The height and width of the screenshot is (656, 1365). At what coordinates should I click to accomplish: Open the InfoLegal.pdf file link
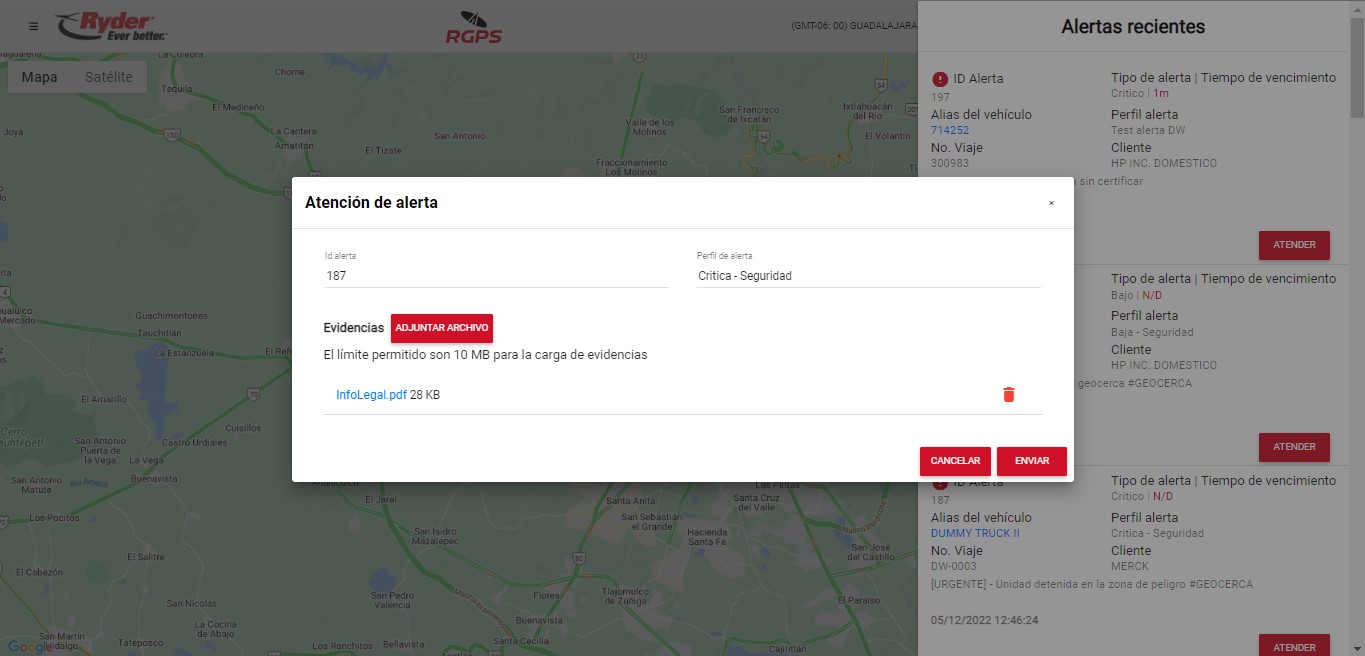pyautogui.click(x=371, y=395)
